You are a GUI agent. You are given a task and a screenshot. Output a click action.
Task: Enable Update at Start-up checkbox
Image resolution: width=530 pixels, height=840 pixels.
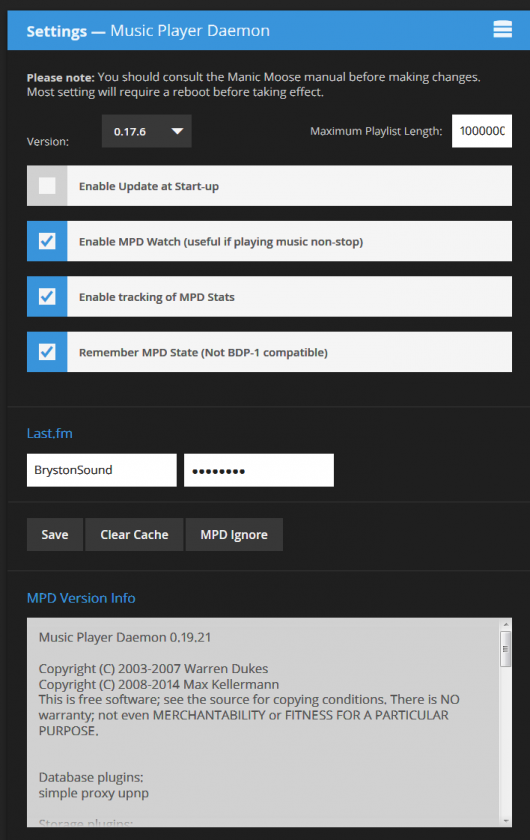(x=47, y=186)
